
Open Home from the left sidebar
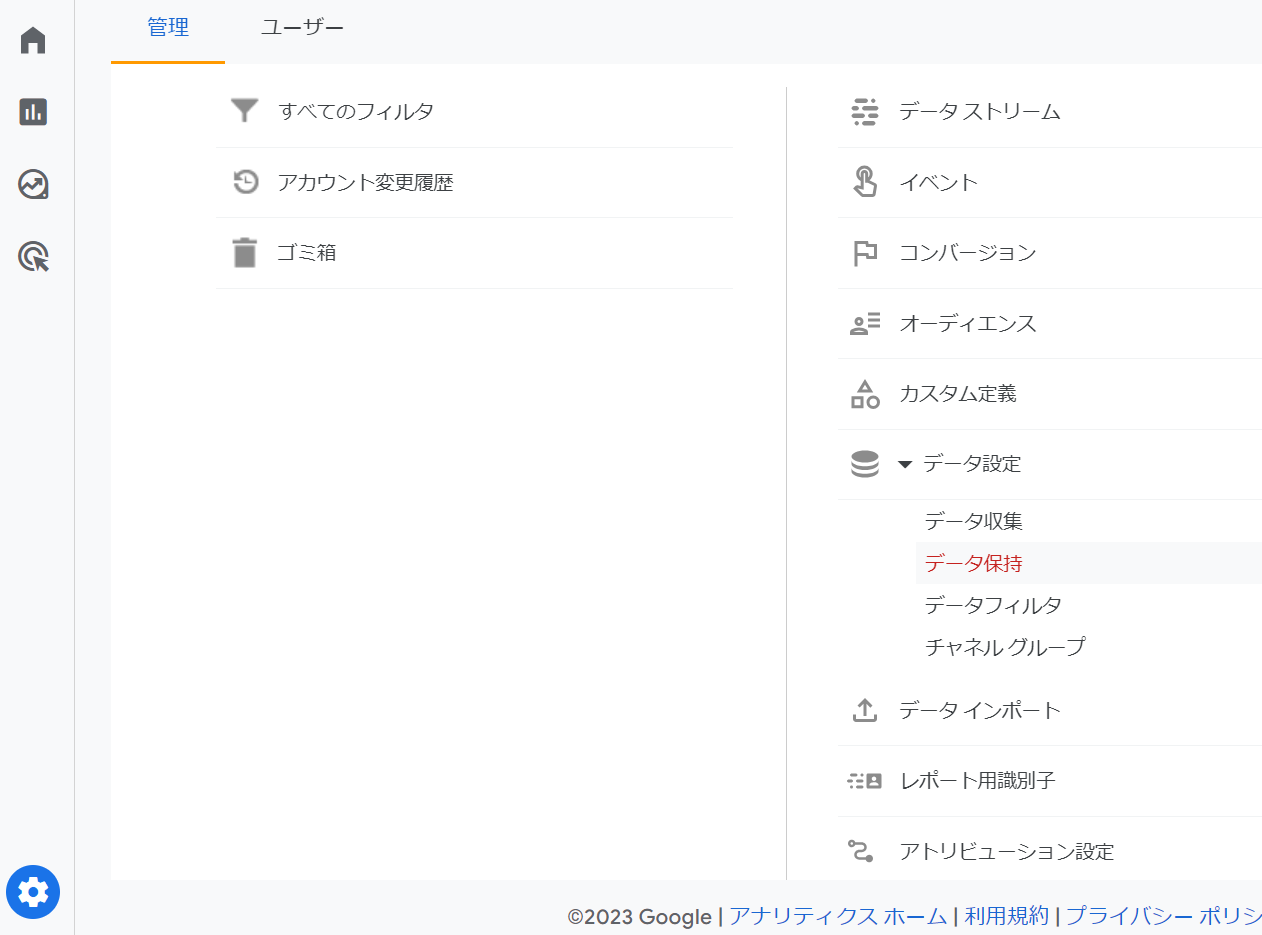pyautogui.click(x=33, y=41)
